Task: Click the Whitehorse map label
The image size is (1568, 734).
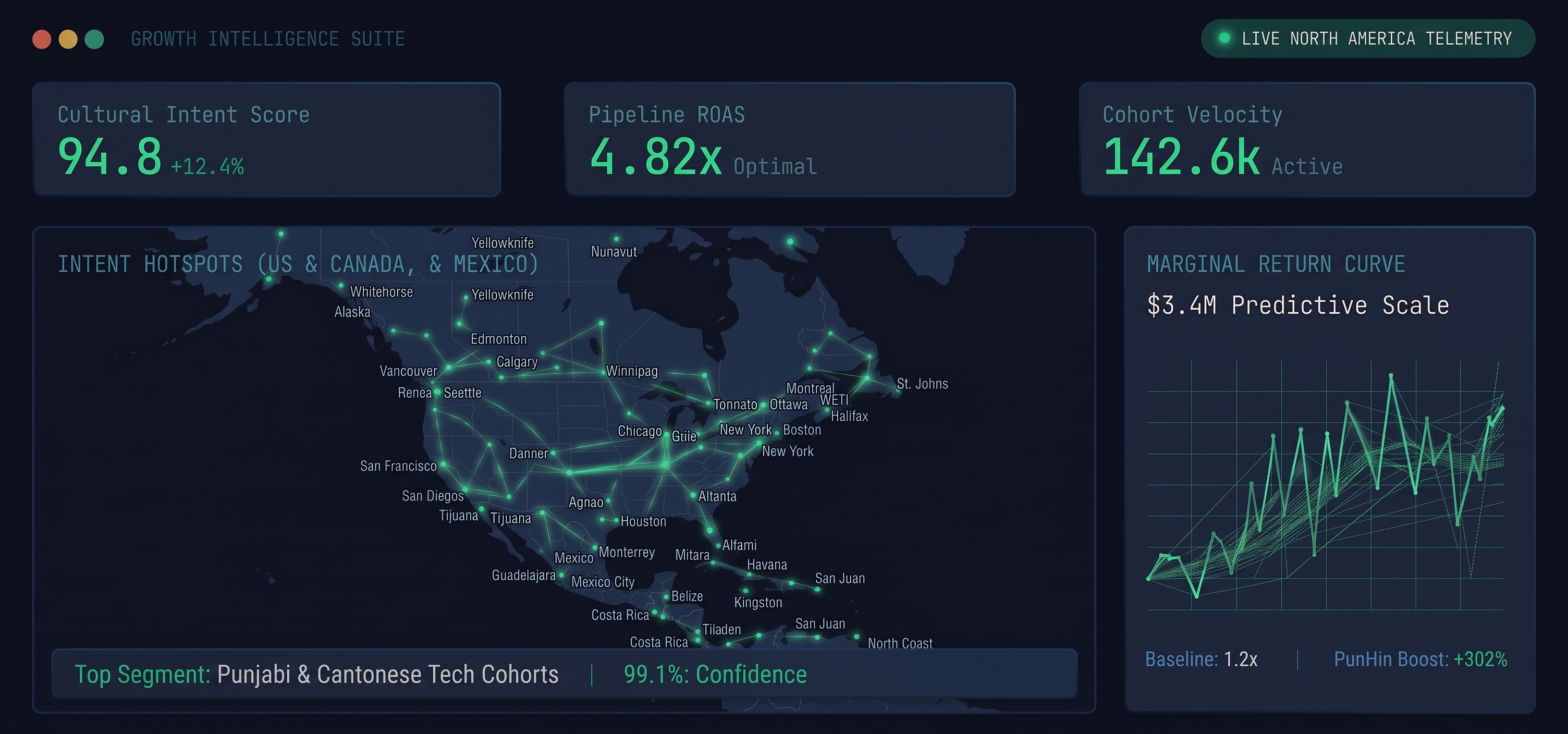Action: click(382, 291)
